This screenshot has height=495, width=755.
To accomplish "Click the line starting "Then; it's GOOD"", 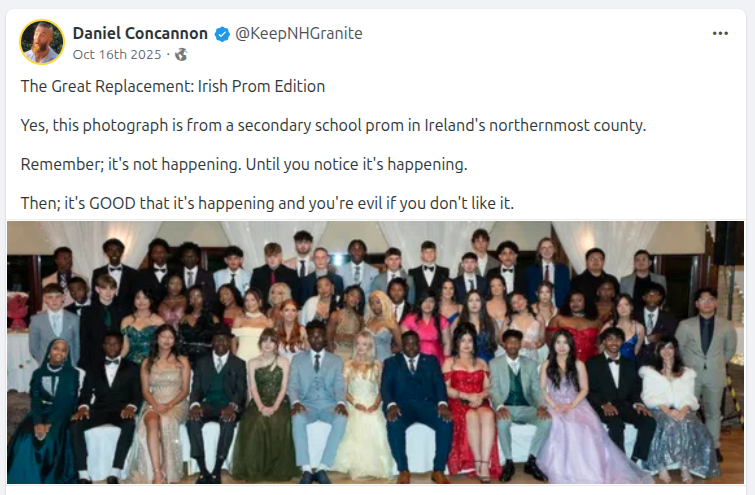I will point(267,203).
